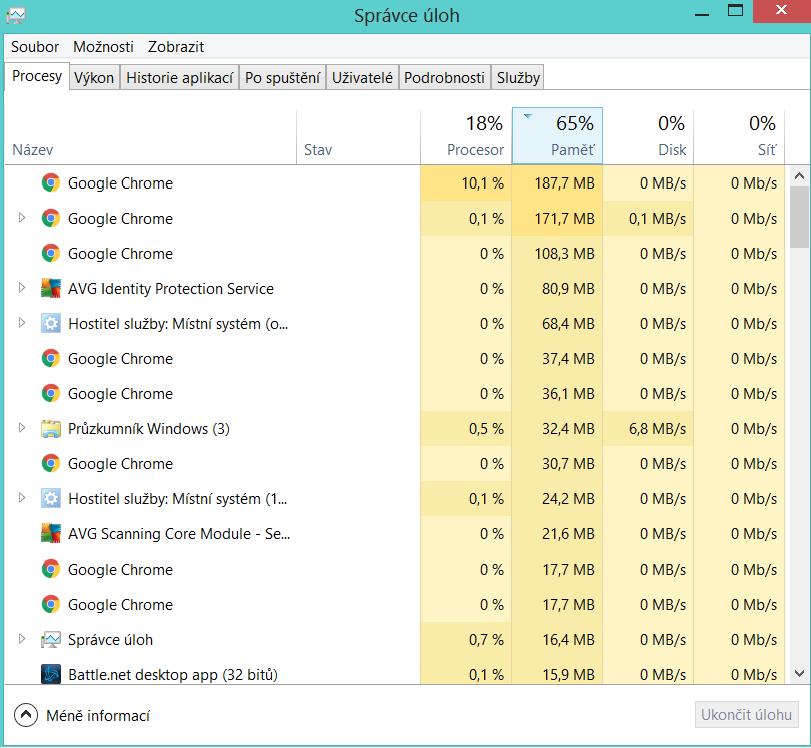This screenshot has width=811, height=748.
Task: Sort by the Stav column header
Action: tap(358, 137)
